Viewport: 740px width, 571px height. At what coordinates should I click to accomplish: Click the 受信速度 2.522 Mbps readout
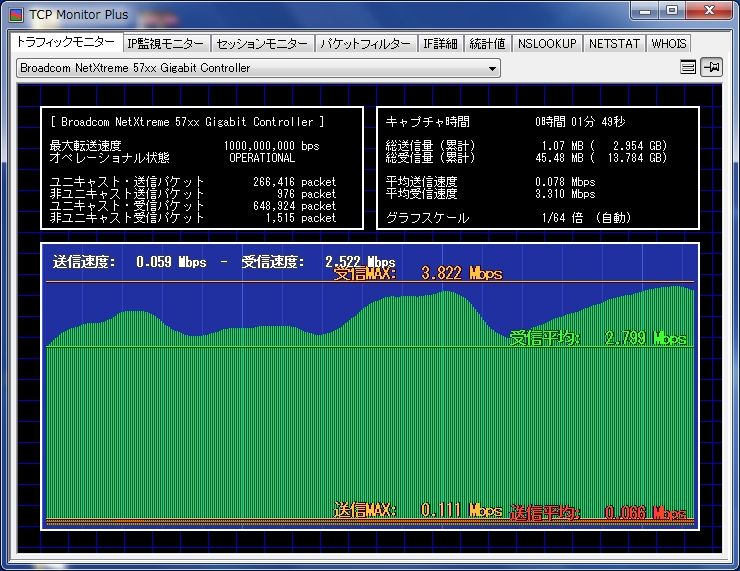click(x=319, y=262)
